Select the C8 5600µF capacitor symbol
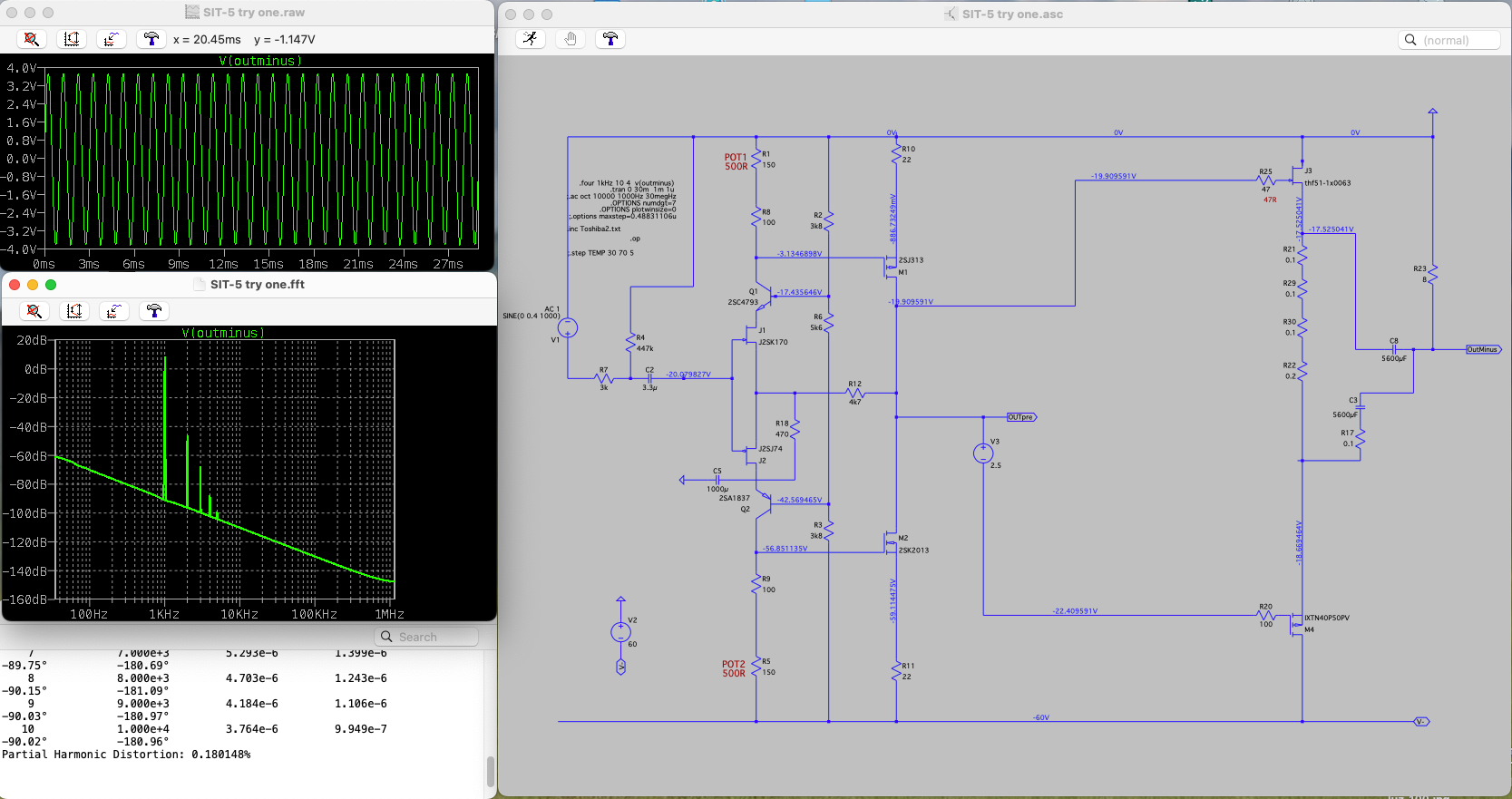 click(1394, 349)
